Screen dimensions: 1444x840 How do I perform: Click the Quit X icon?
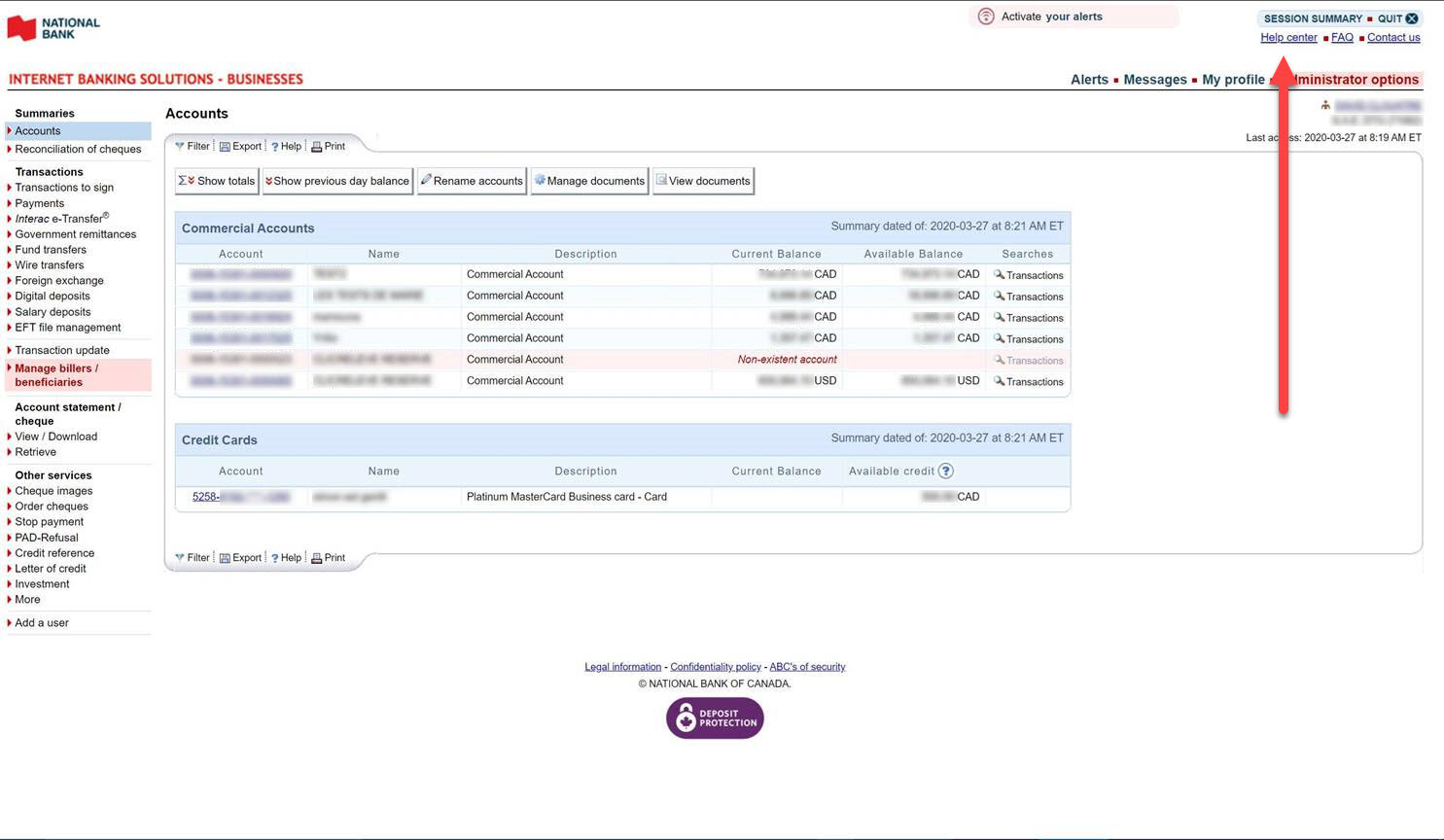1412,18
